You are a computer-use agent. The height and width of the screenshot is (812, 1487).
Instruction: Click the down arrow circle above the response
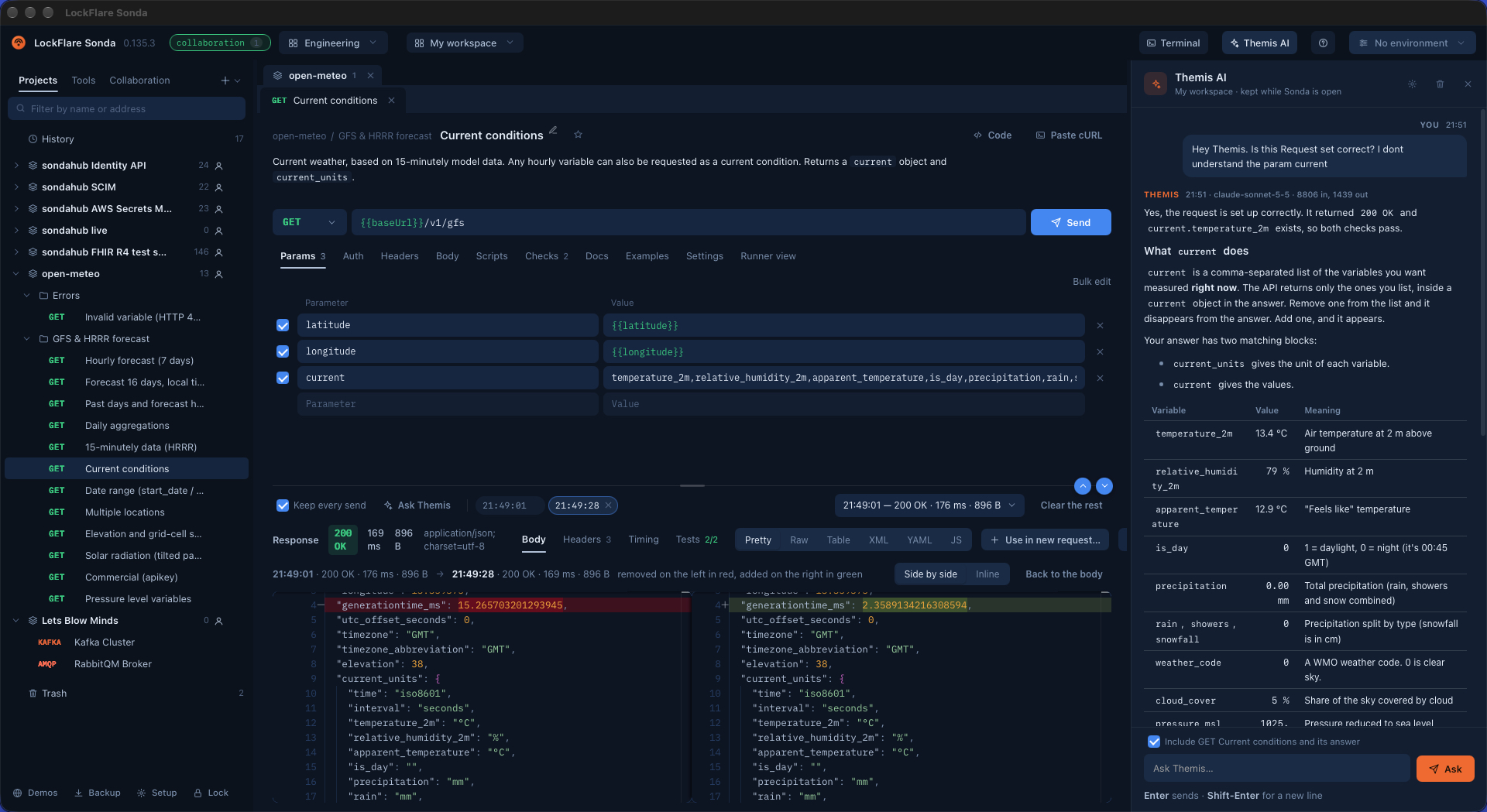pyautogui.click(x=1104, y=486)
